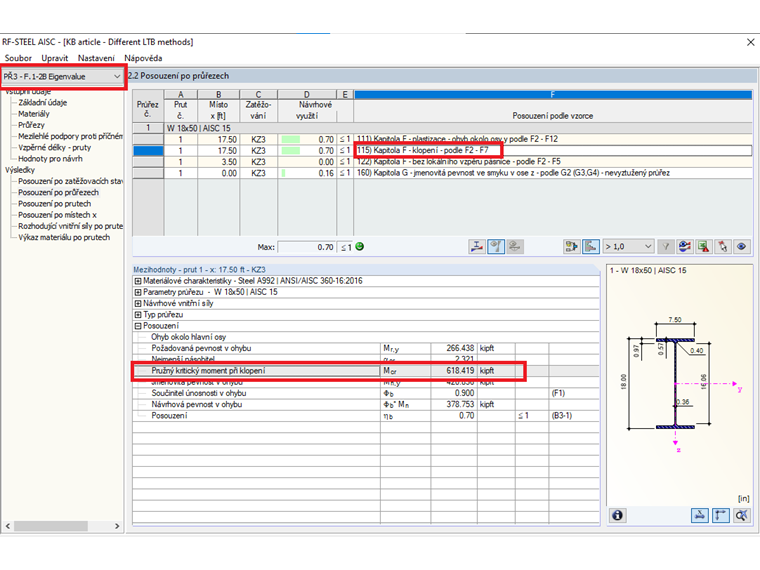This screenshot has height=570, width=760.
Task: Open 'Rozhodující vnitřní síly po prute' results
Action: (70, 226)
